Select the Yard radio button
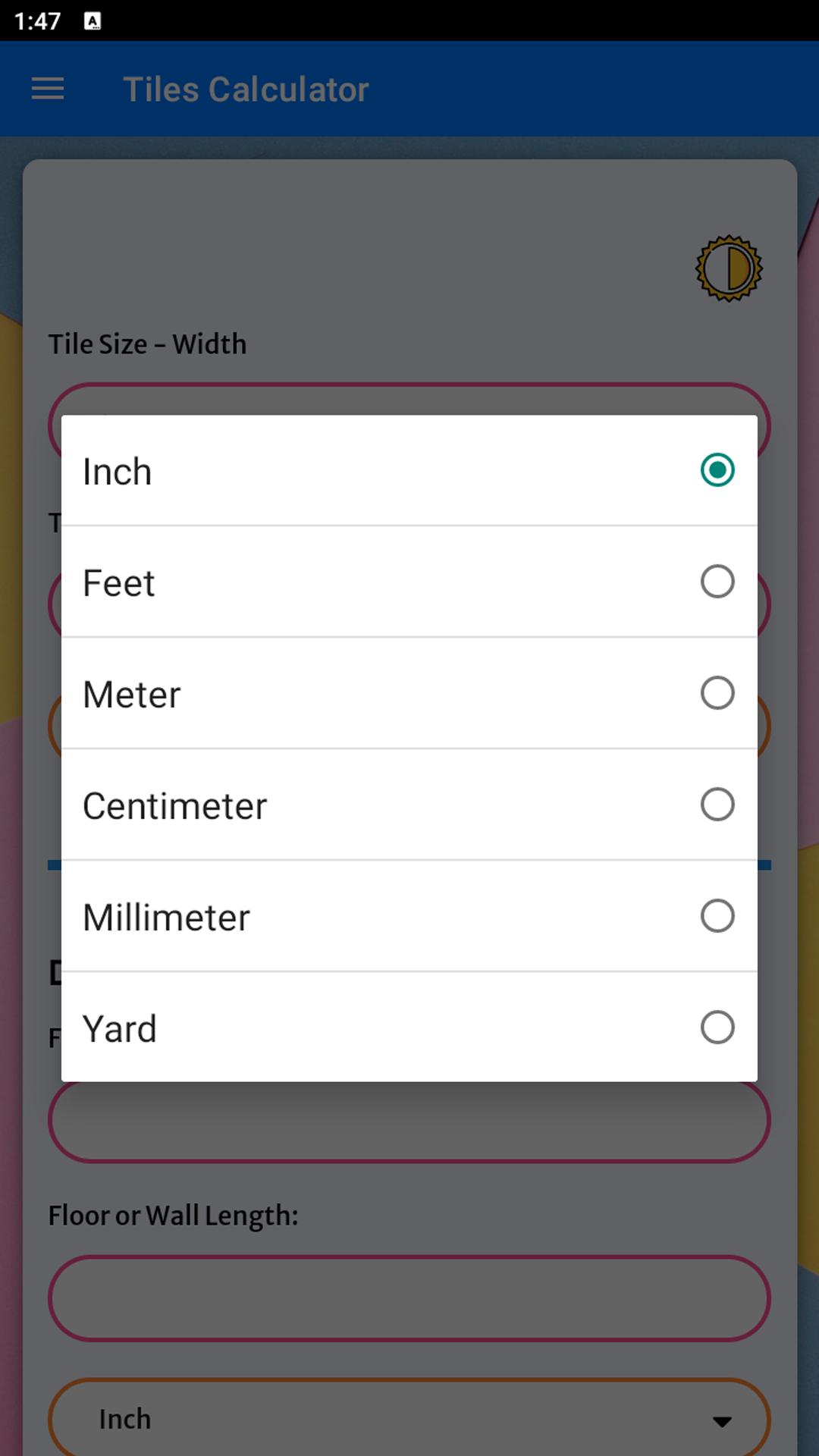This screenshot has width=819, height=1456. [717, 1028]
